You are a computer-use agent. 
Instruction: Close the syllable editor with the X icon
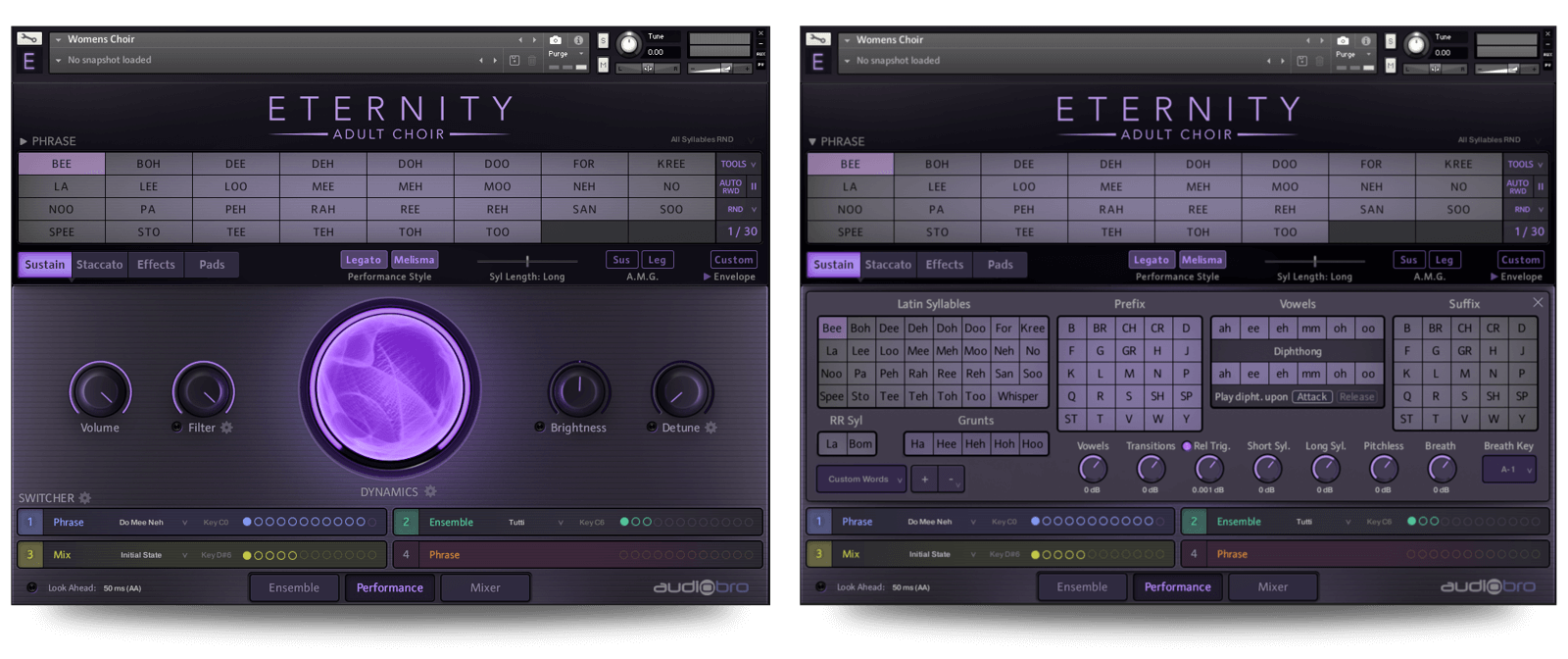coord(1538,303)
